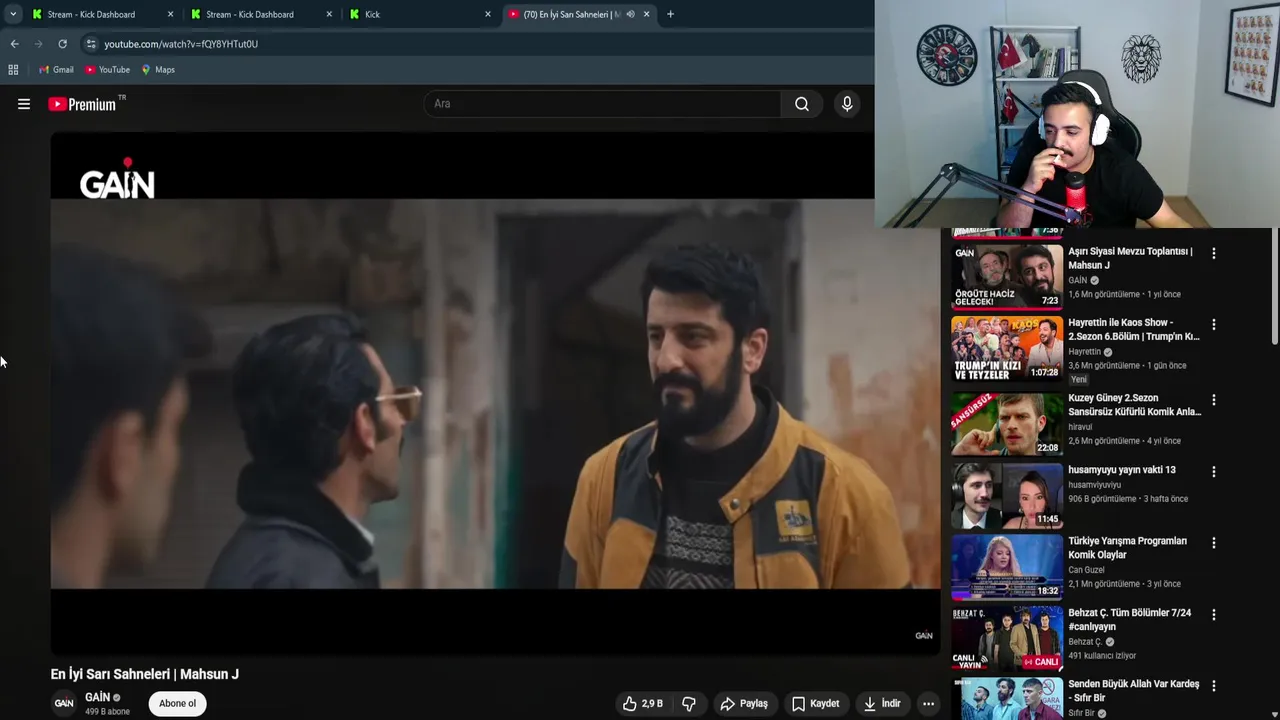Image resolution: width=1280 pixels, height=720 pixels.
Task: Open Gmail bookmark
Action: tap(56, 70)
